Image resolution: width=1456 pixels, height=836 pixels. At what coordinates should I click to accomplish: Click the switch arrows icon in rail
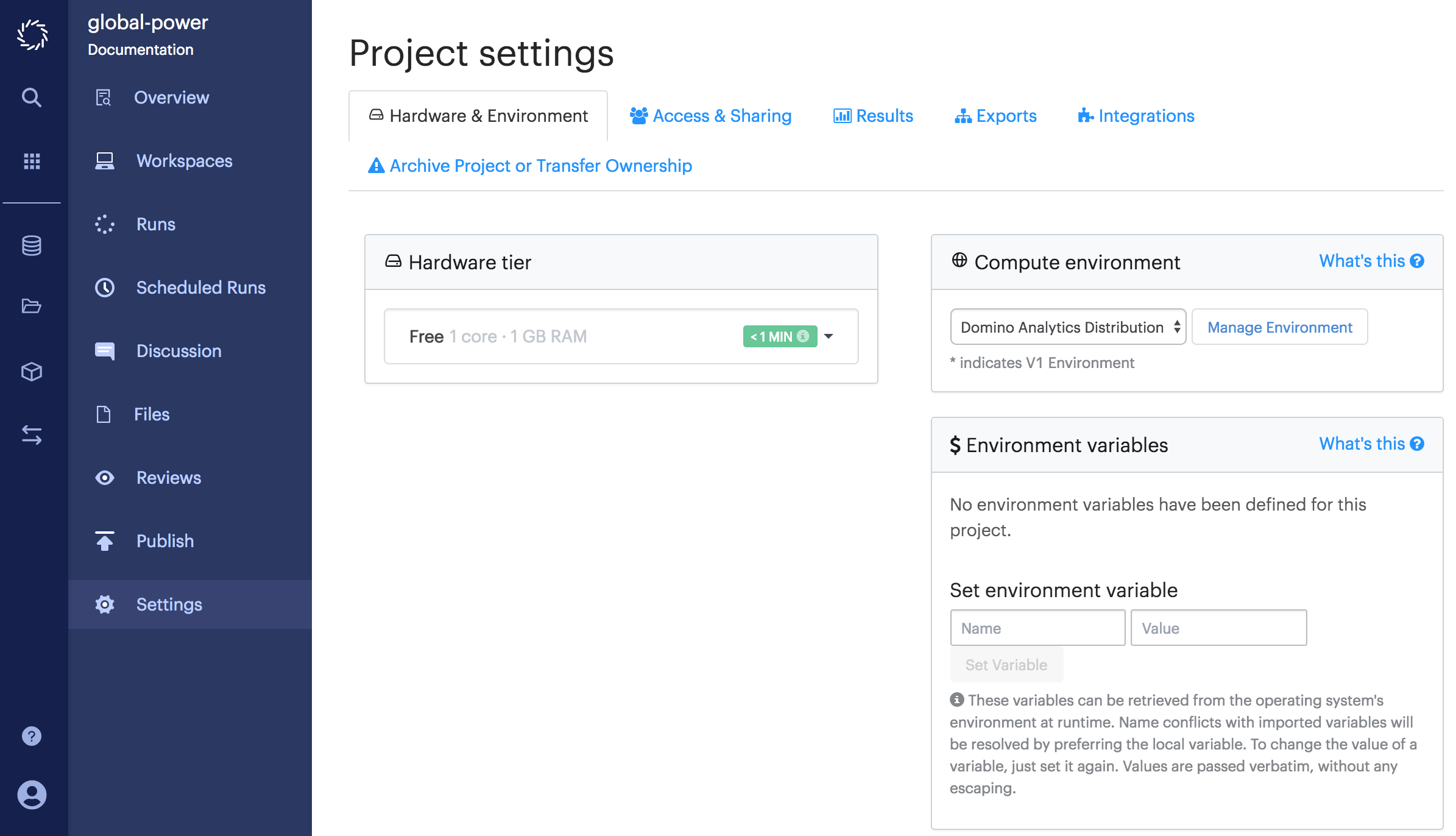click(x=32, y=435)
